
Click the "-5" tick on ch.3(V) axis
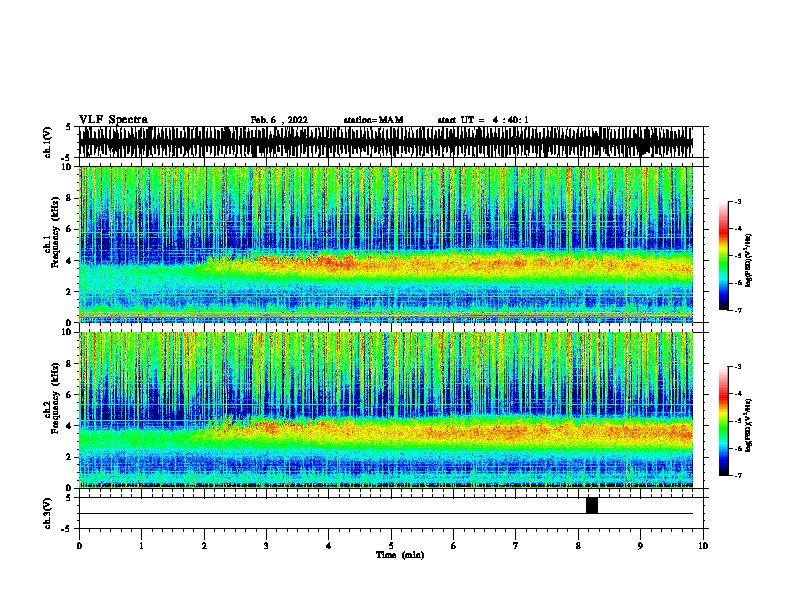(68, 529)
